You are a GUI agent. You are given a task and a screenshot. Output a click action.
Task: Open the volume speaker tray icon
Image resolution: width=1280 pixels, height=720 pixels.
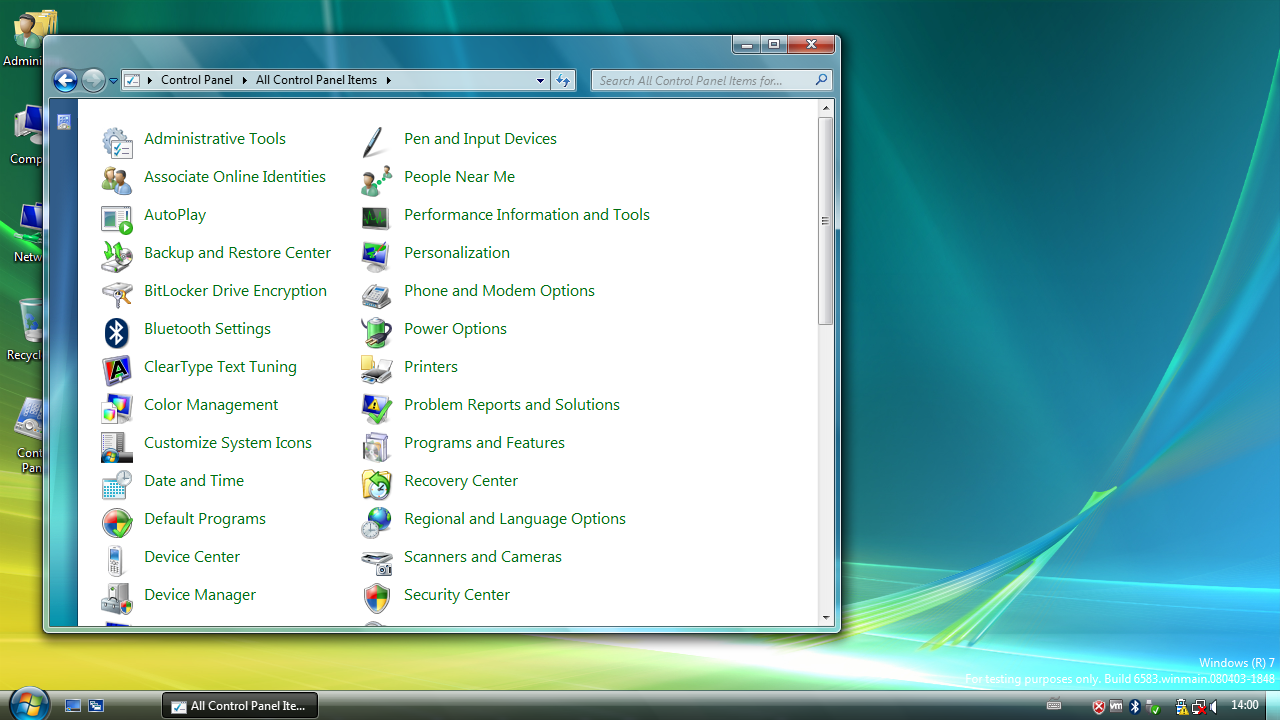[x=1213, y=707]
